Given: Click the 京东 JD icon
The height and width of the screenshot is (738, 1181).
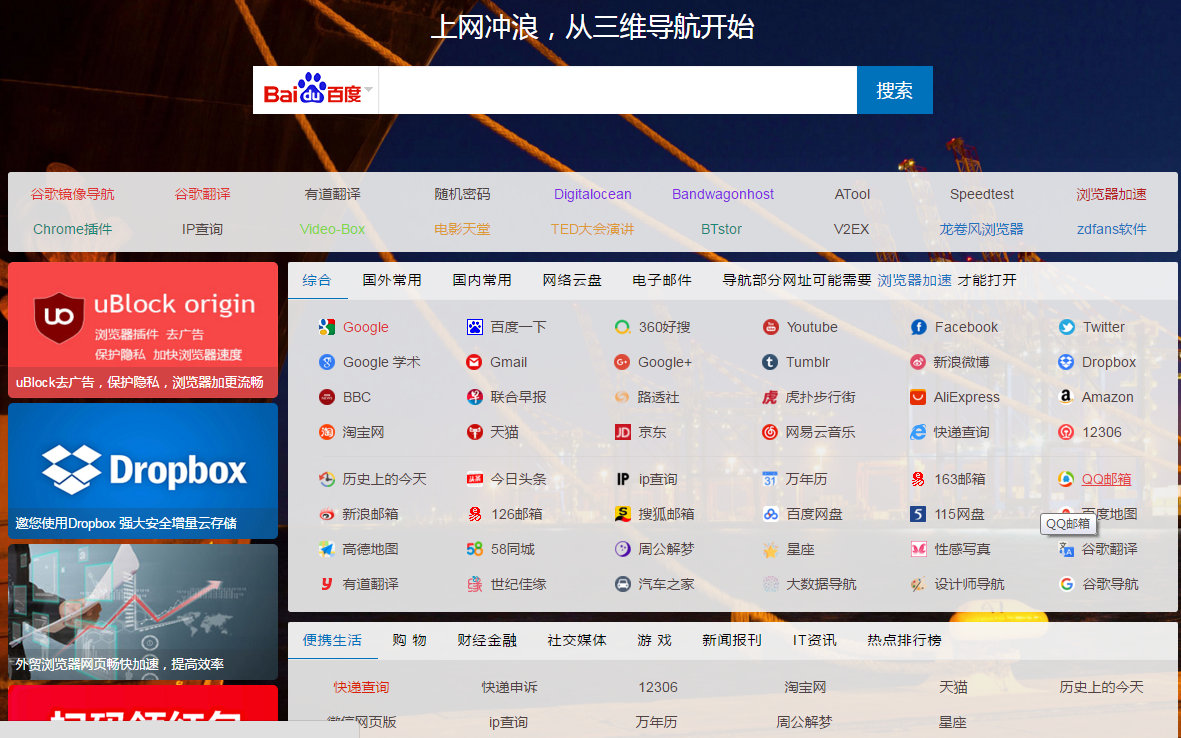Looking at the screenshot, I should (x=622, y=432).
